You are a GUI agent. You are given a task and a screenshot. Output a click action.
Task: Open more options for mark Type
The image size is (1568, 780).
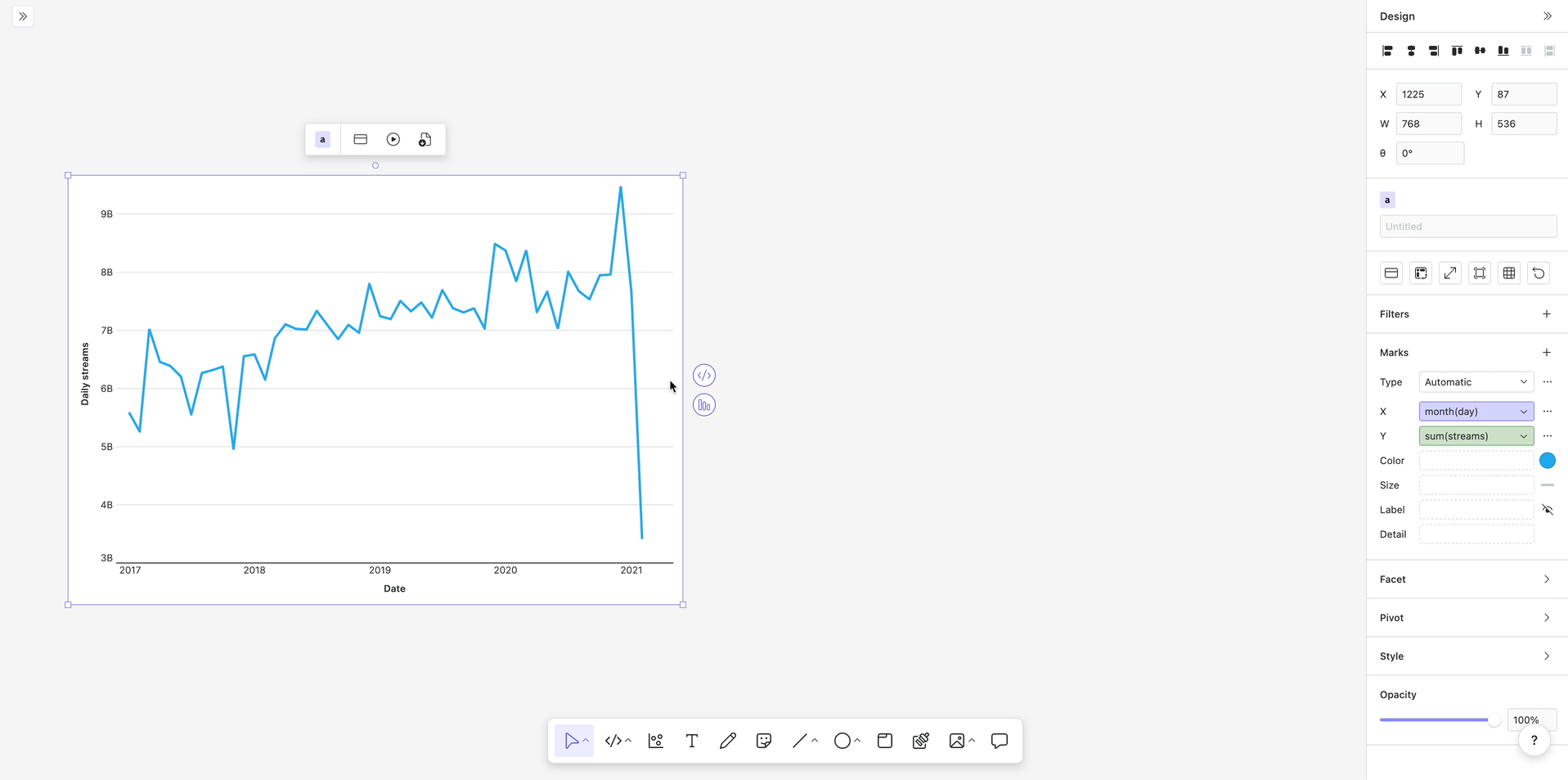(1548, 382)
